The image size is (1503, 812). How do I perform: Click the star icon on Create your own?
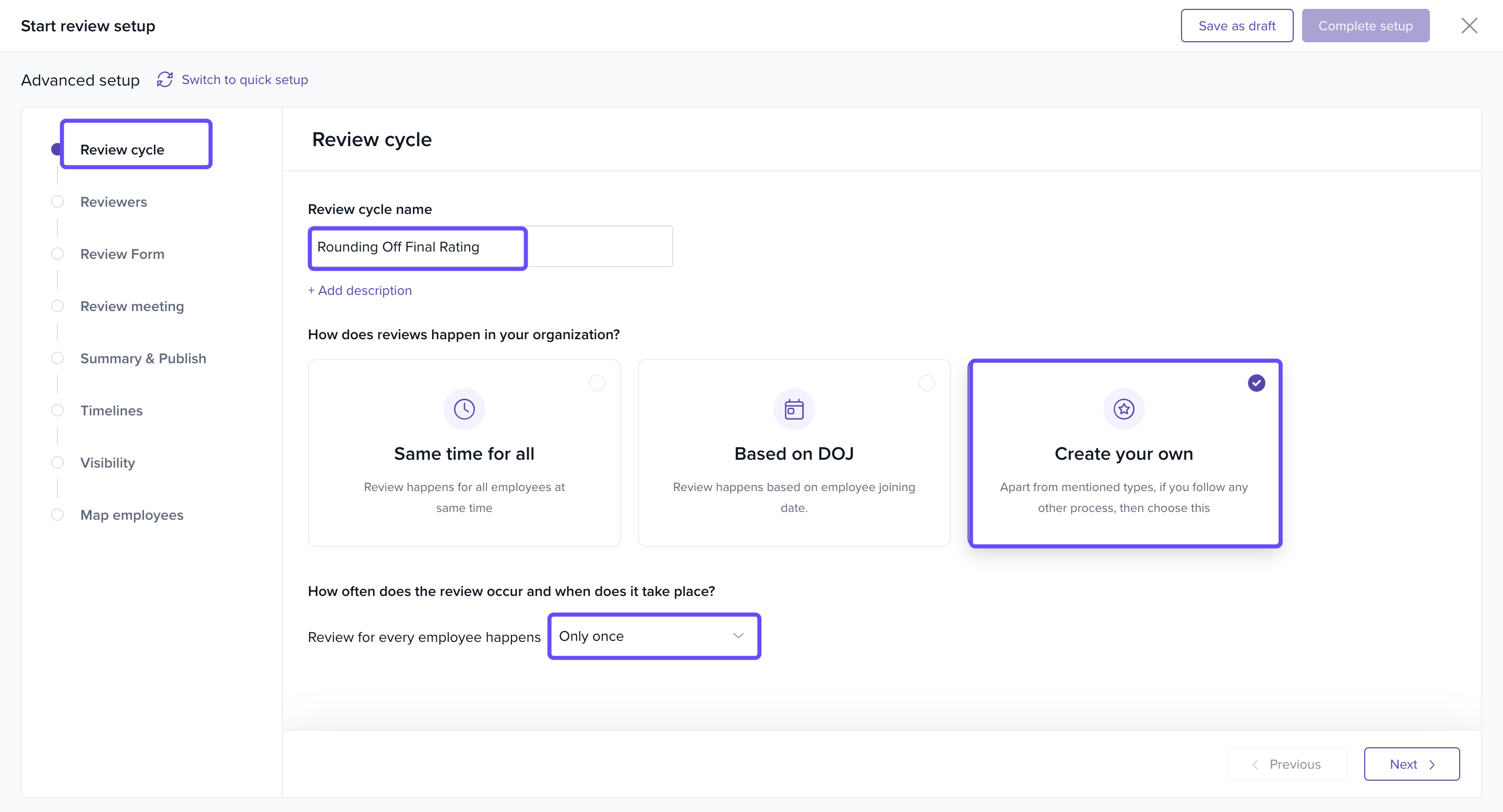pyautogui.click(x=1123, y=409)
